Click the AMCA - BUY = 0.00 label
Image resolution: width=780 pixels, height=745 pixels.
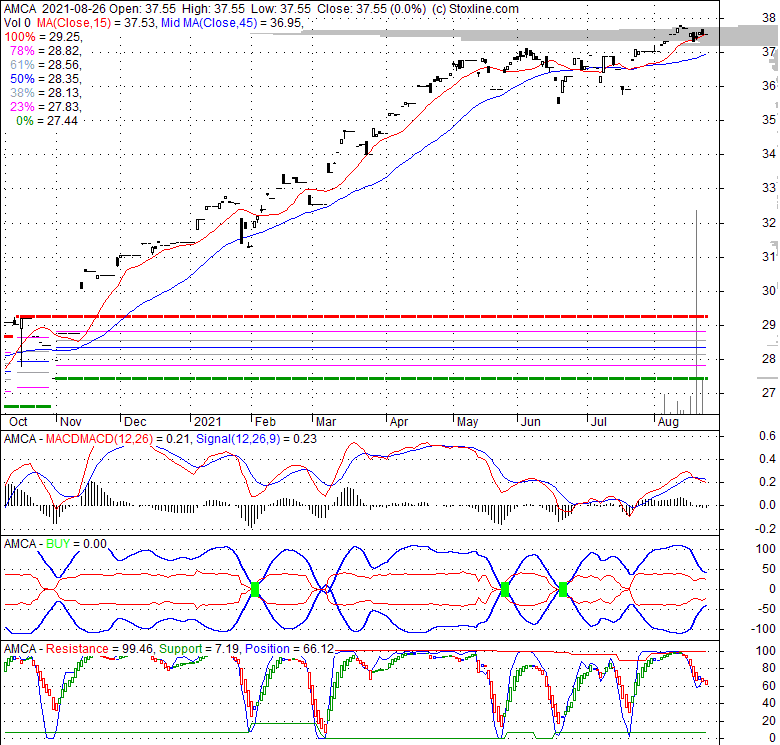pyautogui.click(x=55, y=544)
